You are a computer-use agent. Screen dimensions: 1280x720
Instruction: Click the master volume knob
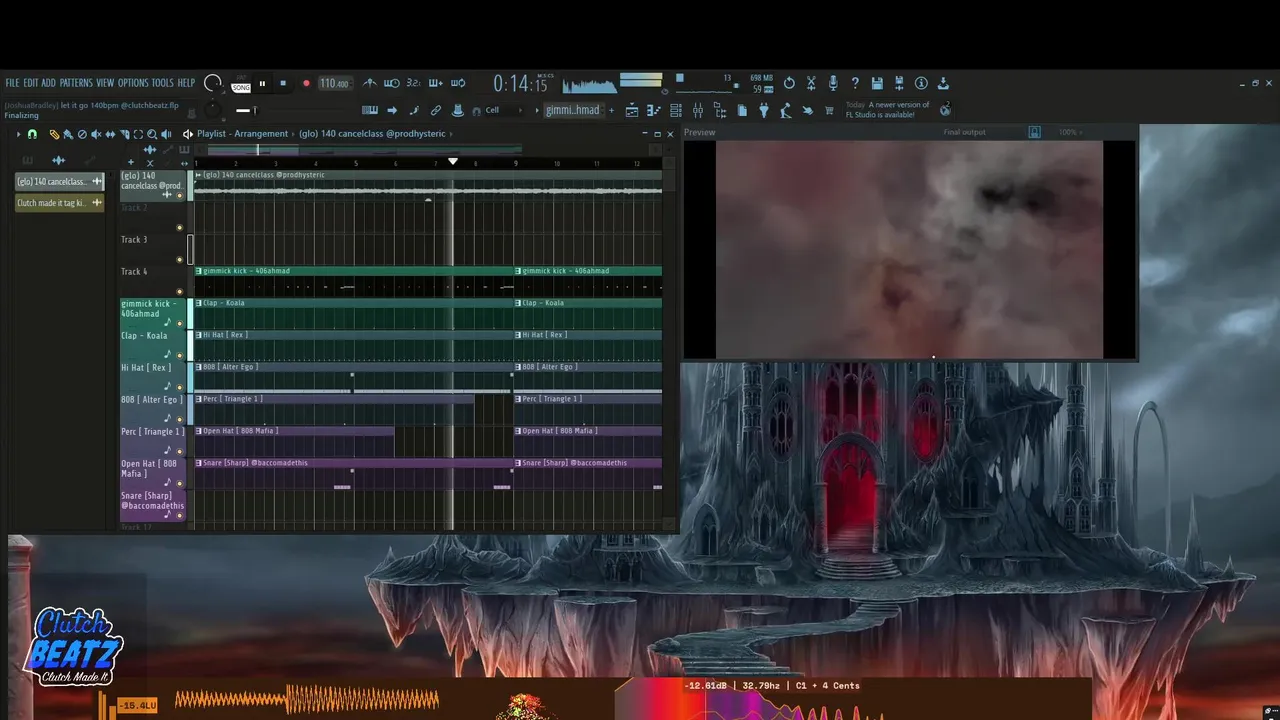click(212, 82)
